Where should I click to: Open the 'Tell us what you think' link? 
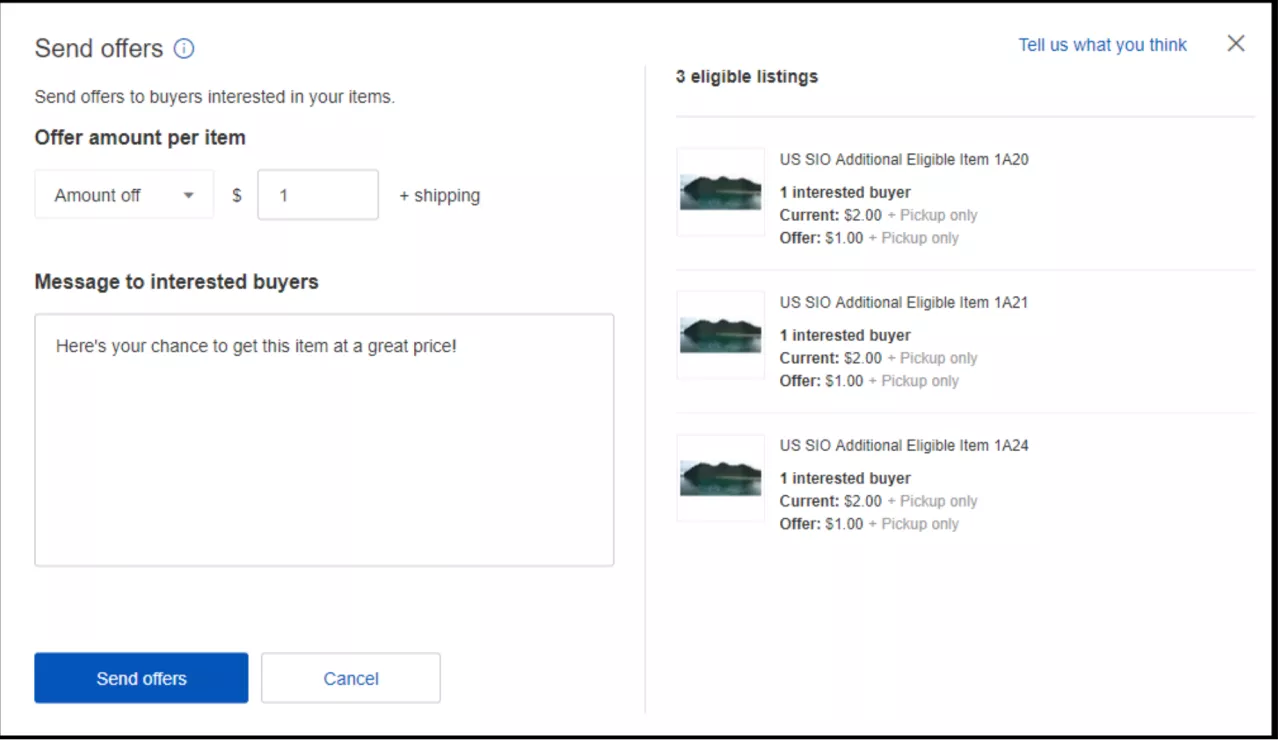(x=1102, y=45)
